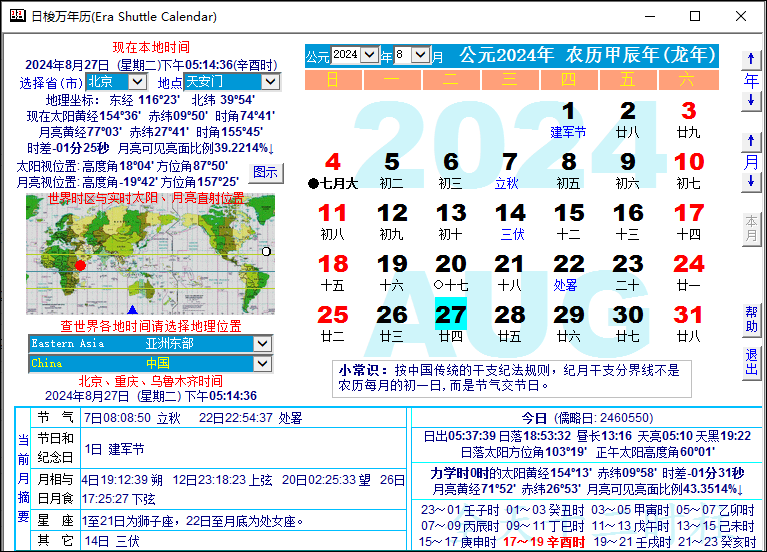Click the year up arrow button
Screen dimensions: 767x552
click(x=751, y=60)
